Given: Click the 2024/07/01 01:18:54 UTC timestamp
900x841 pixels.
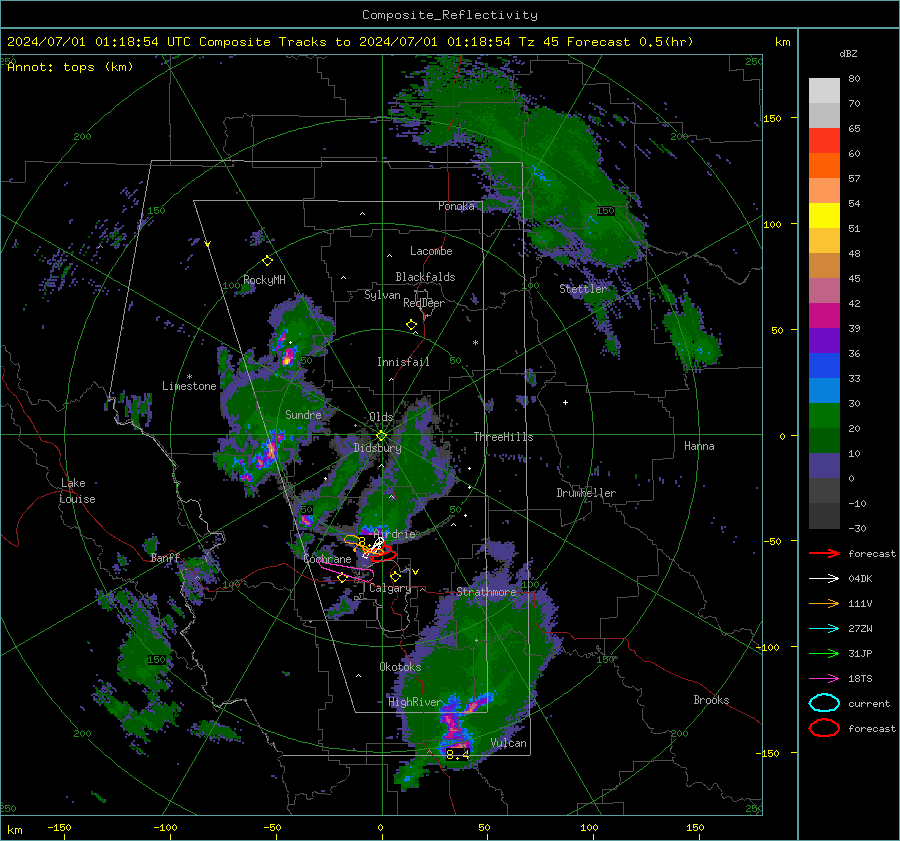Looking at the screenshot, I should 98,42.
